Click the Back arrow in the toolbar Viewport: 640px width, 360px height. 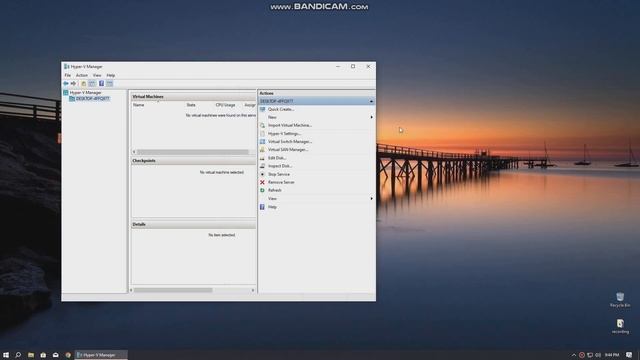click(x=66, y=84)
